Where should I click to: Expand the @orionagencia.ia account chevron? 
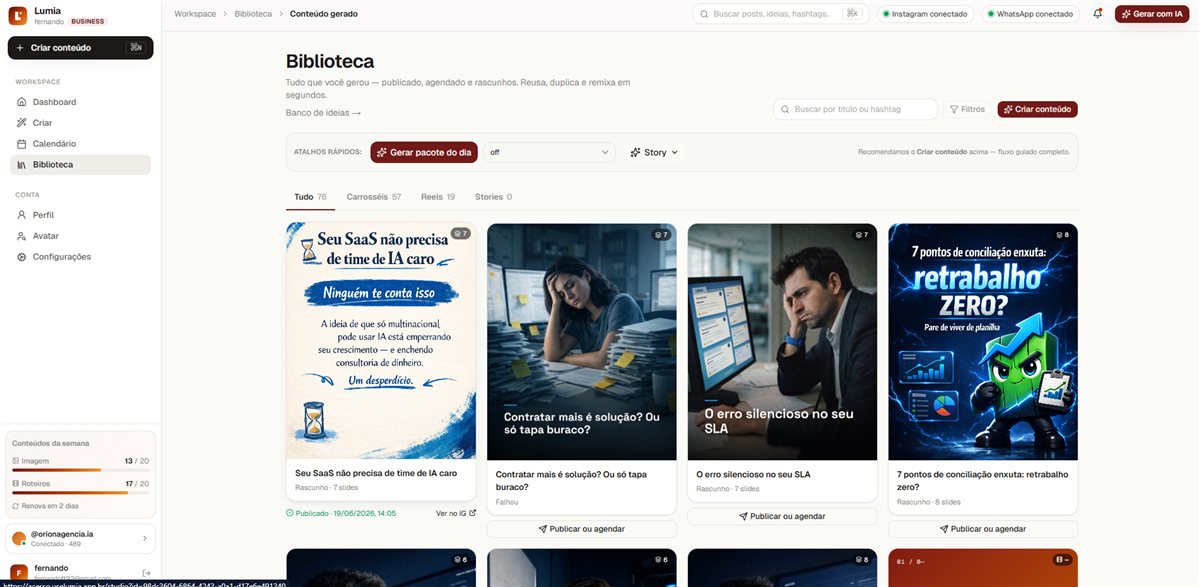pos(144,538)
